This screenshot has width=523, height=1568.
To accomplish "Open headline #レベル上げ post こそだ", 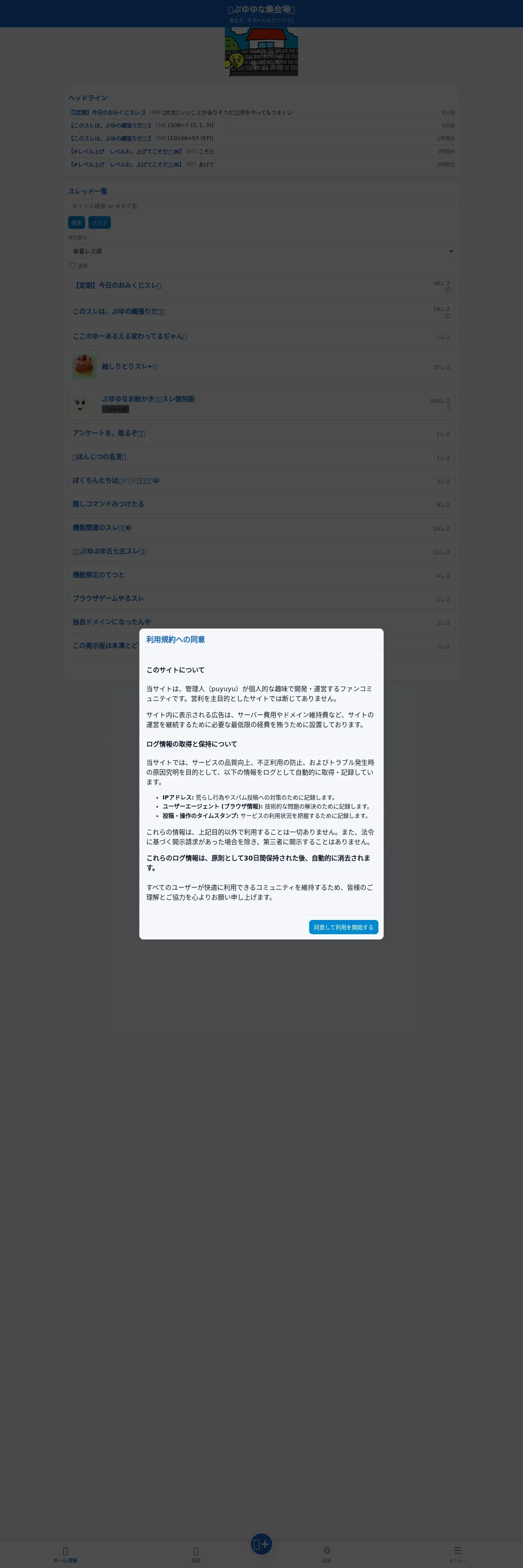I will 261,151.
